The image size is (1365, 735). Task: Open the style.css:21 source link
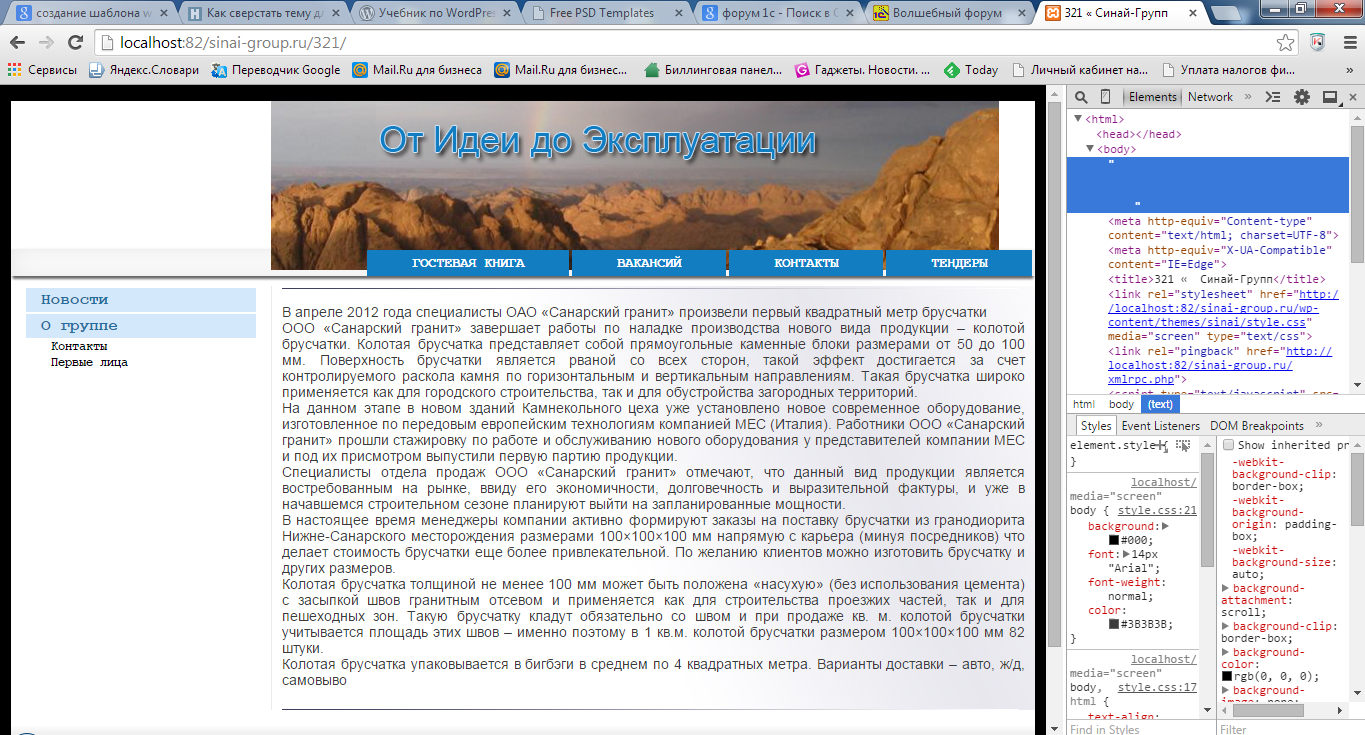point(1157,510)
